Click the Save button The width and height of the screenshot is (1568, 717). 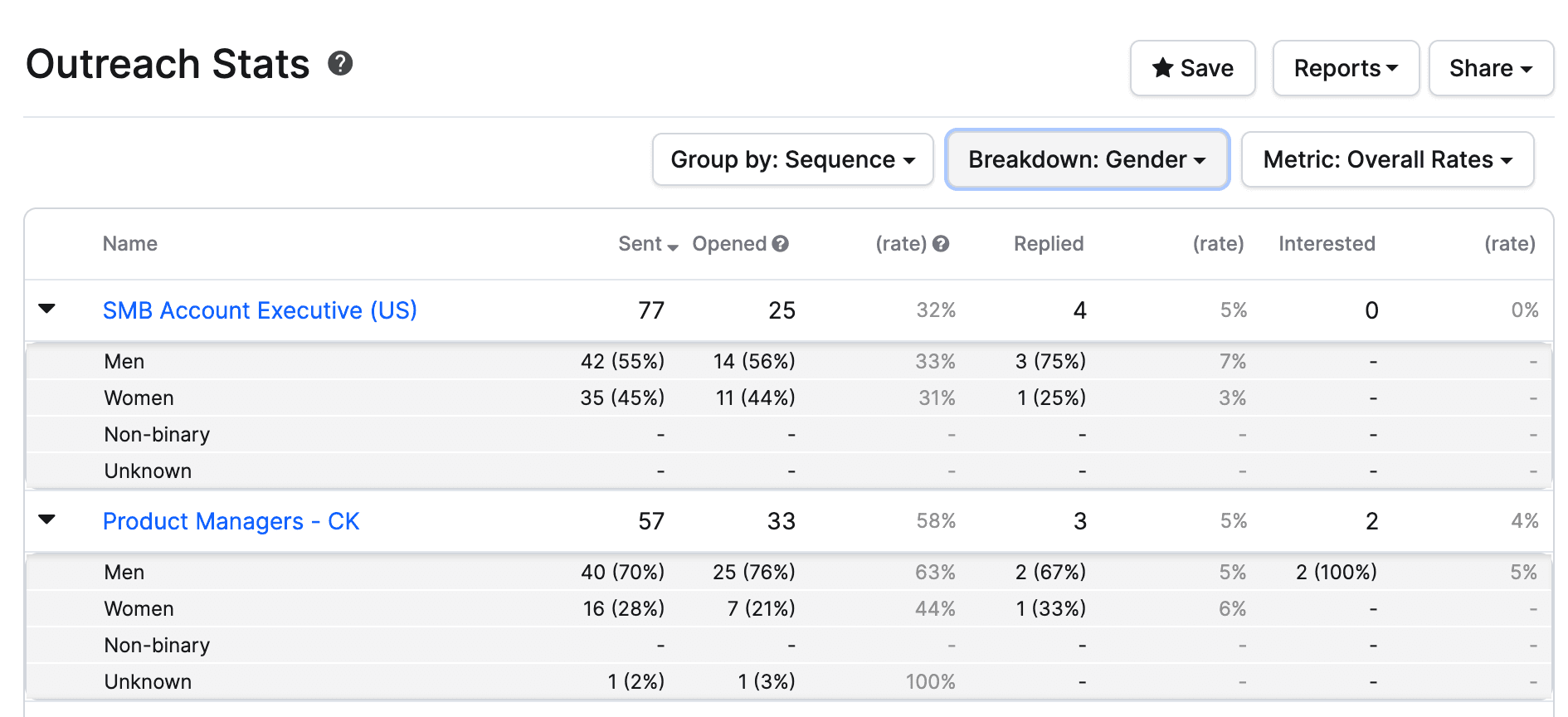pos(1192,68)
